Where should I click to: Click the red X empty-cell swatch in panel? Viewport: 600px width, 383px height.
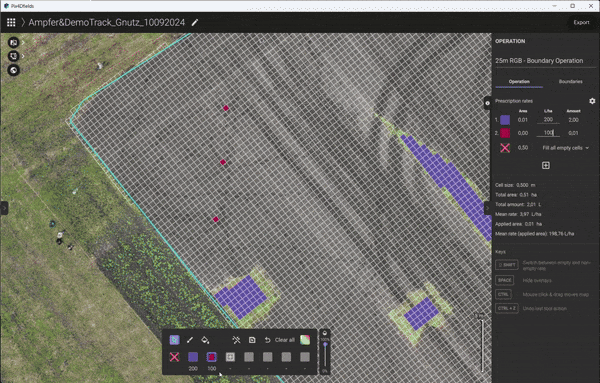505,148
